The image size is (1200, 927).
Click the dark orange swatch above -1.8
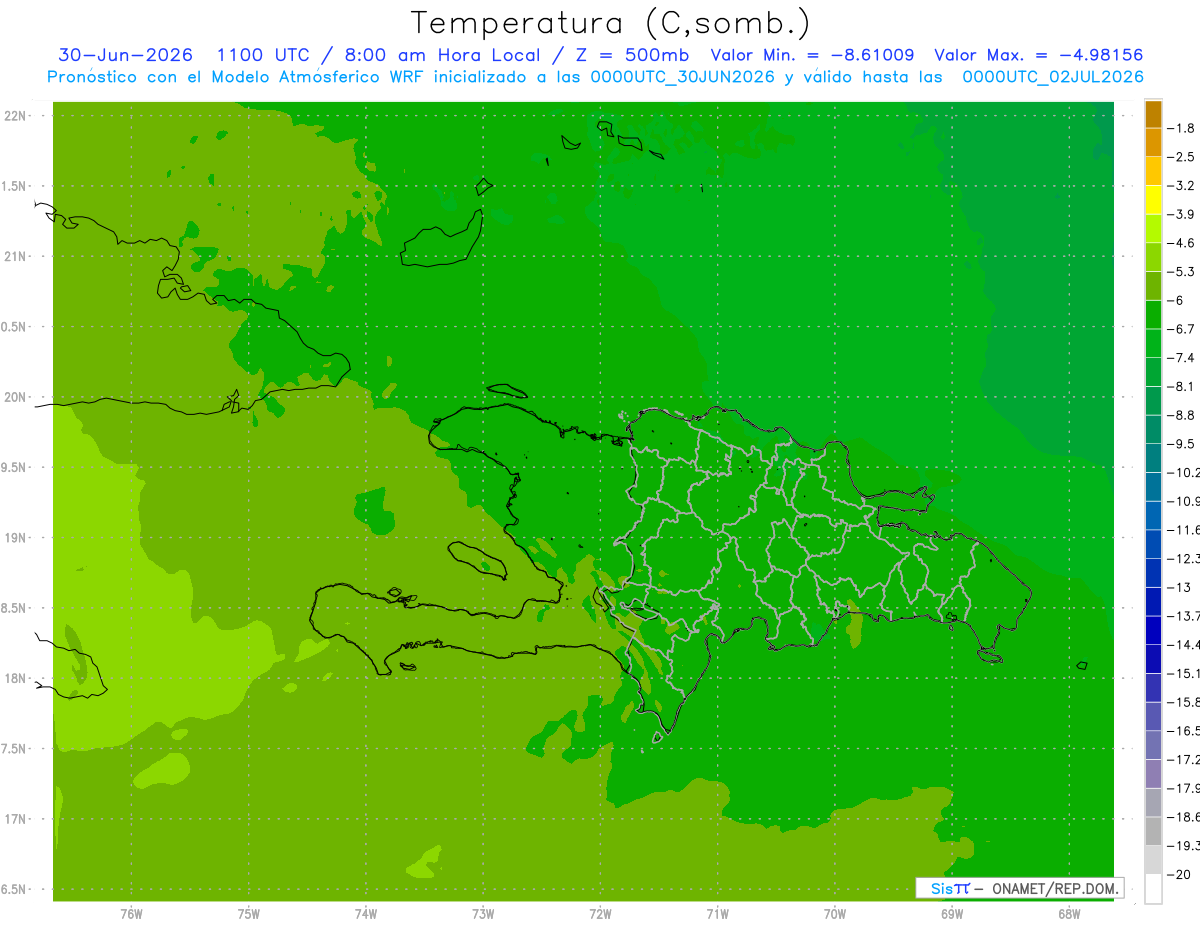tap(1153, 114)
